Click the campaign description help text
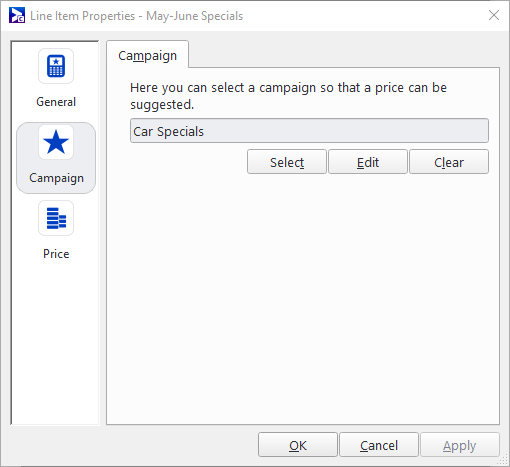 288,96
